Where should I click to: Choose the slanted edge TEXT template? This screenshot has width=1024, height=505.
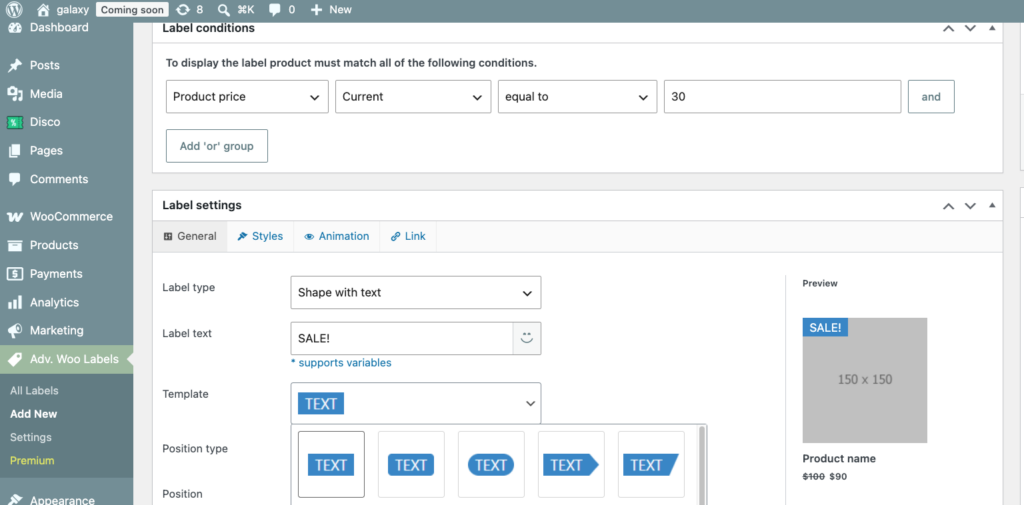pos(651,464)
